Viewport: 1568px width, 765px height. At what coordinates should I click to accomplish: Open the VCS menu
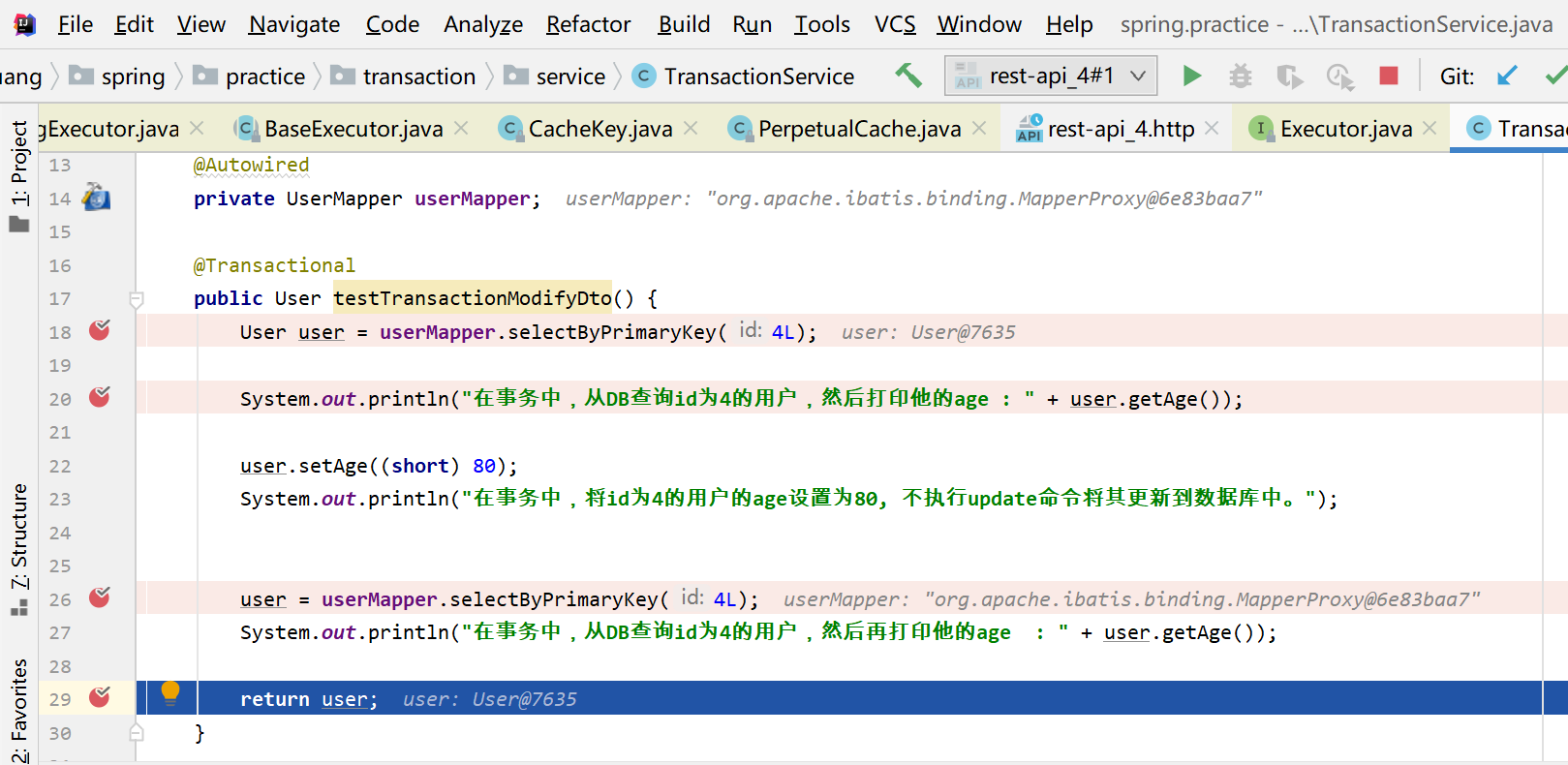[895, 24]
